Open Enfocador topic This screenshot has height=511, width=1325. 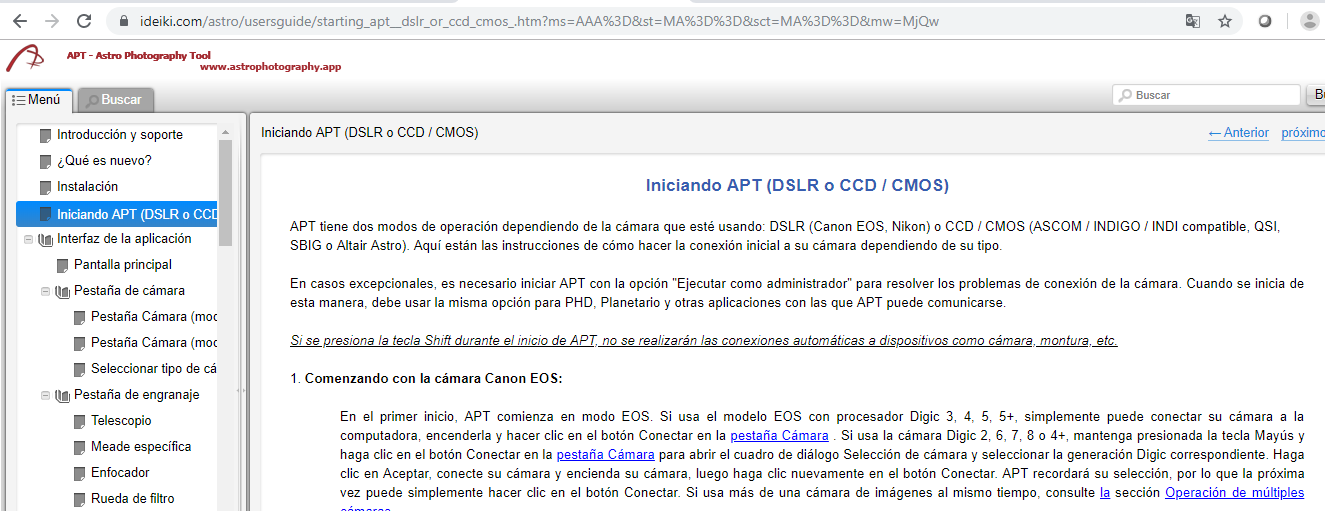(x=120, y=473)
